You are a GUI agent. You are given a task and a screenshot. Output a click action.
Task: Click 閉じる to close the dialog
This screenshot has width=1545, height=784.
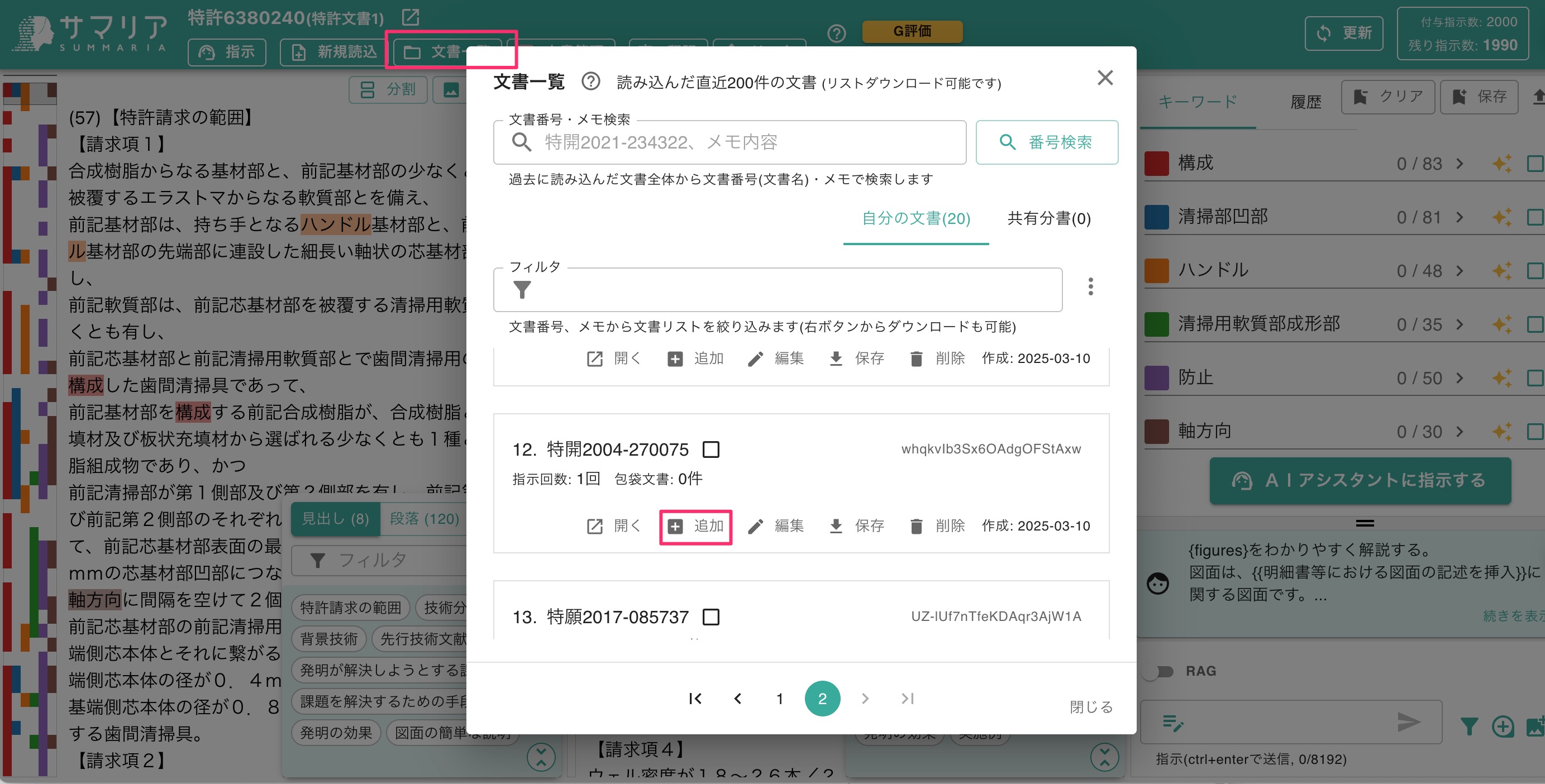pyautogui.click(x=1091, y=707)
